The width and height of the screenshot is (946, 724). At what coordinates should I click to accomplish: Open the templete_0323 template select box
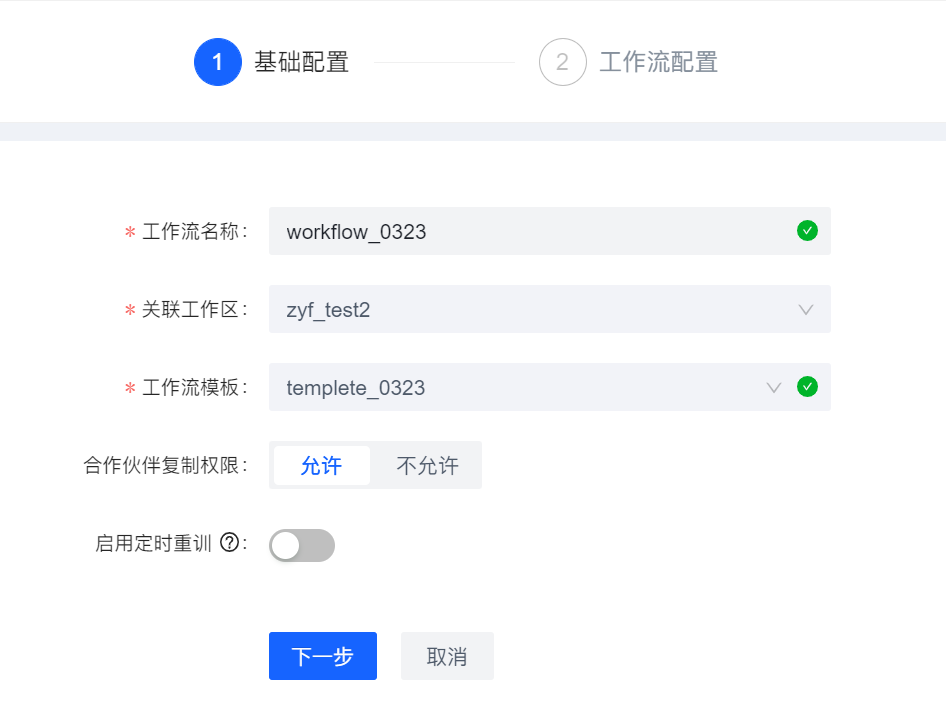point(550,387)
